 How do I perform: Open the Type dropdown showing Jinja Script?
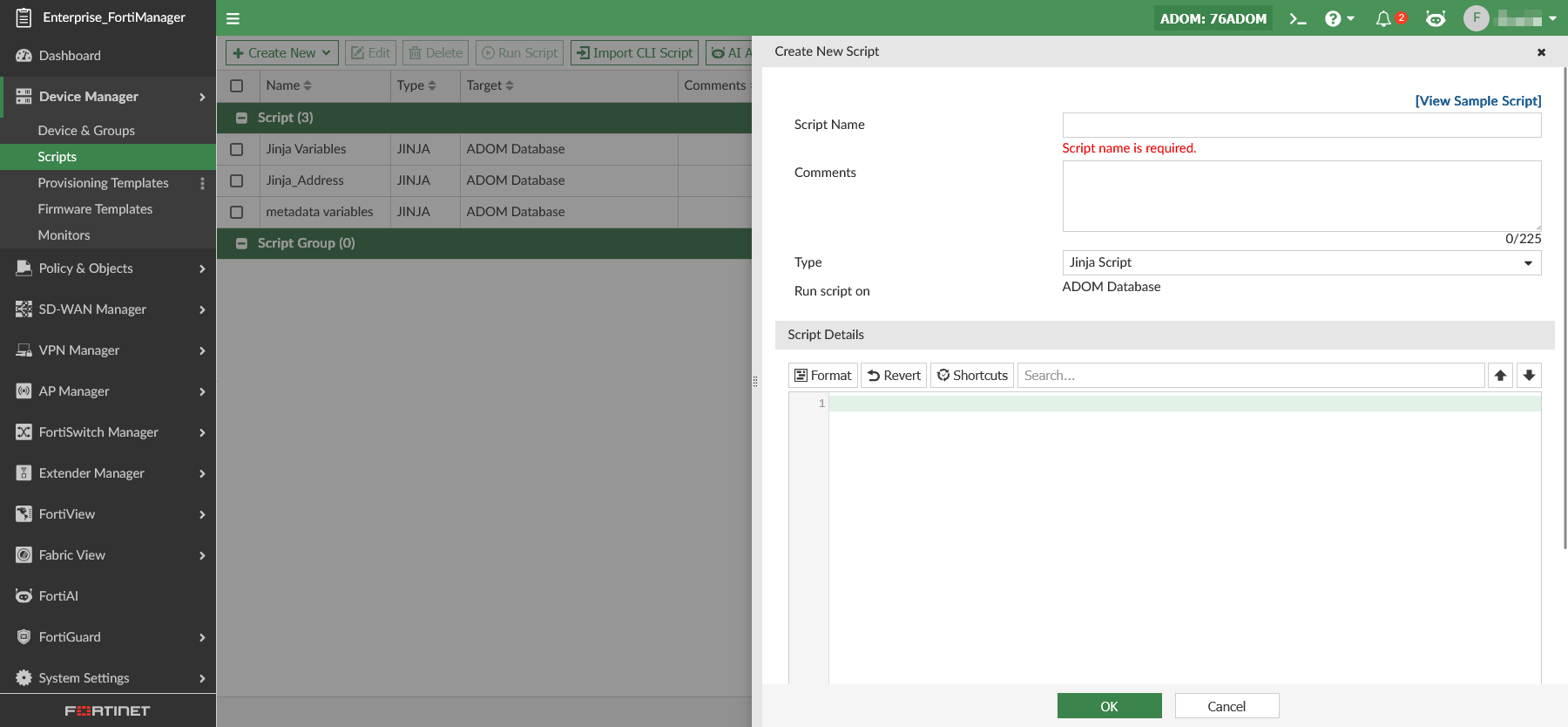1301,262
